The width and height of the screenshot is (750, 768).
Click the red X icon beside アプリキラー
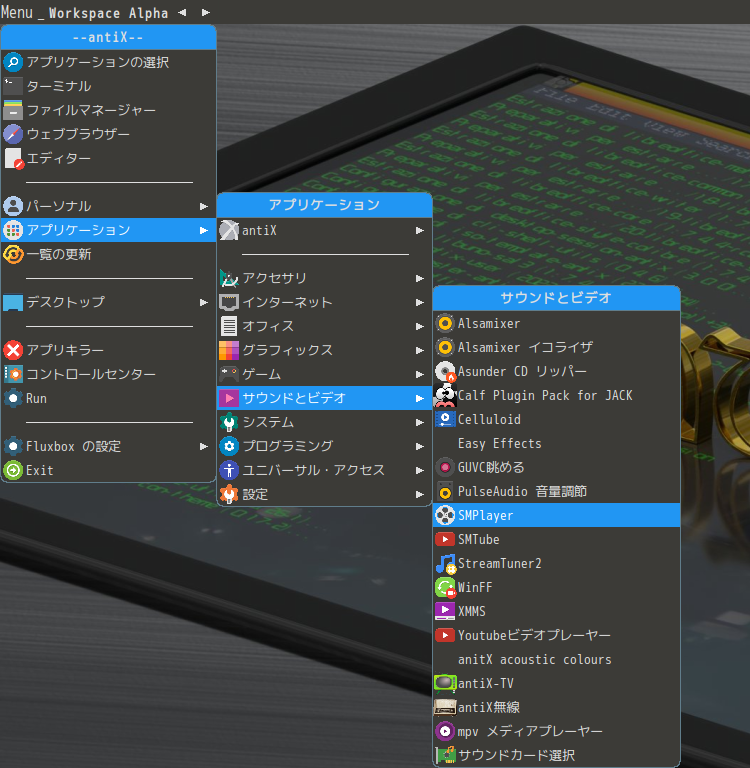[x=13, y=350]
